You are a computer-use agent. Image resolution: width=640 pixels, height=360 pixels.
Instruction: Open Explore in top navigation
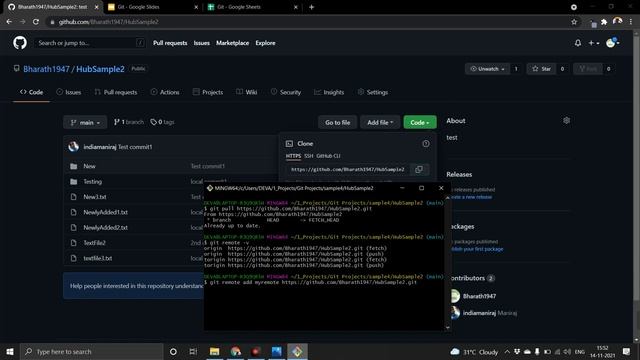click(265, 43)
